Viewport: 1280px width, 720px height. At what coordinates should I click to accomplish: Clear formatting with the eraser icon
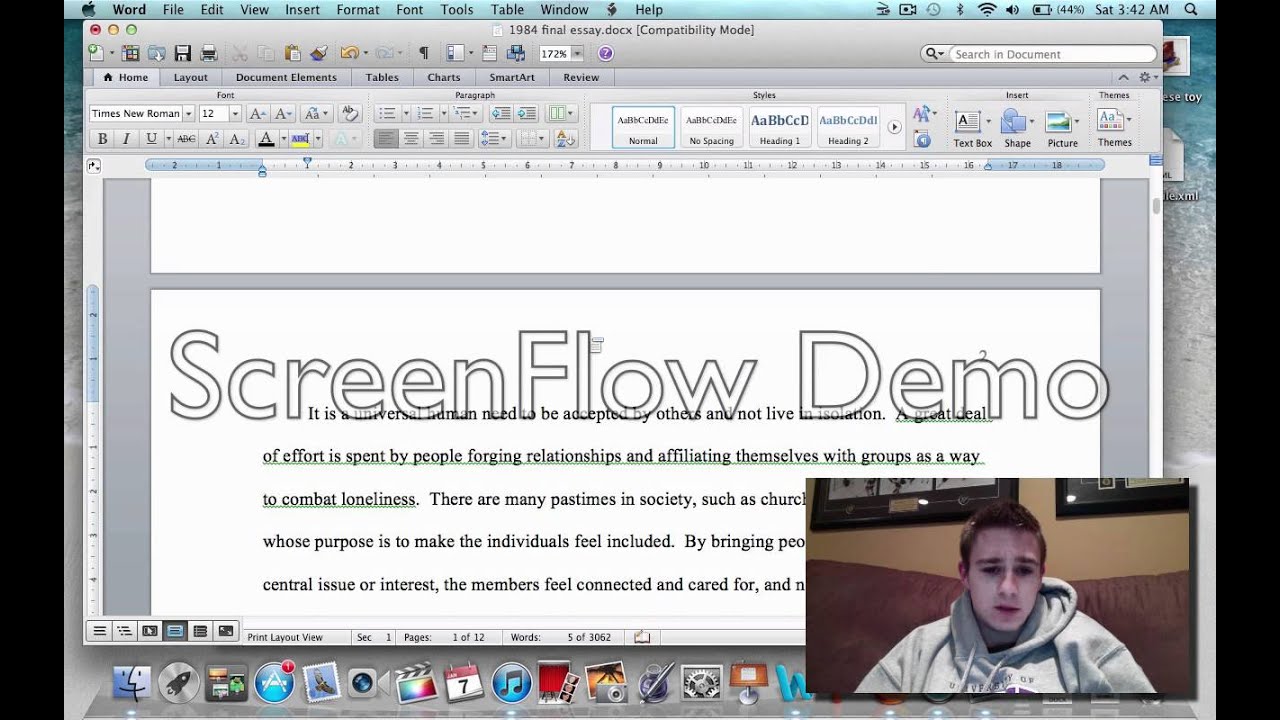pyautogui.click(x=349, y=114)
